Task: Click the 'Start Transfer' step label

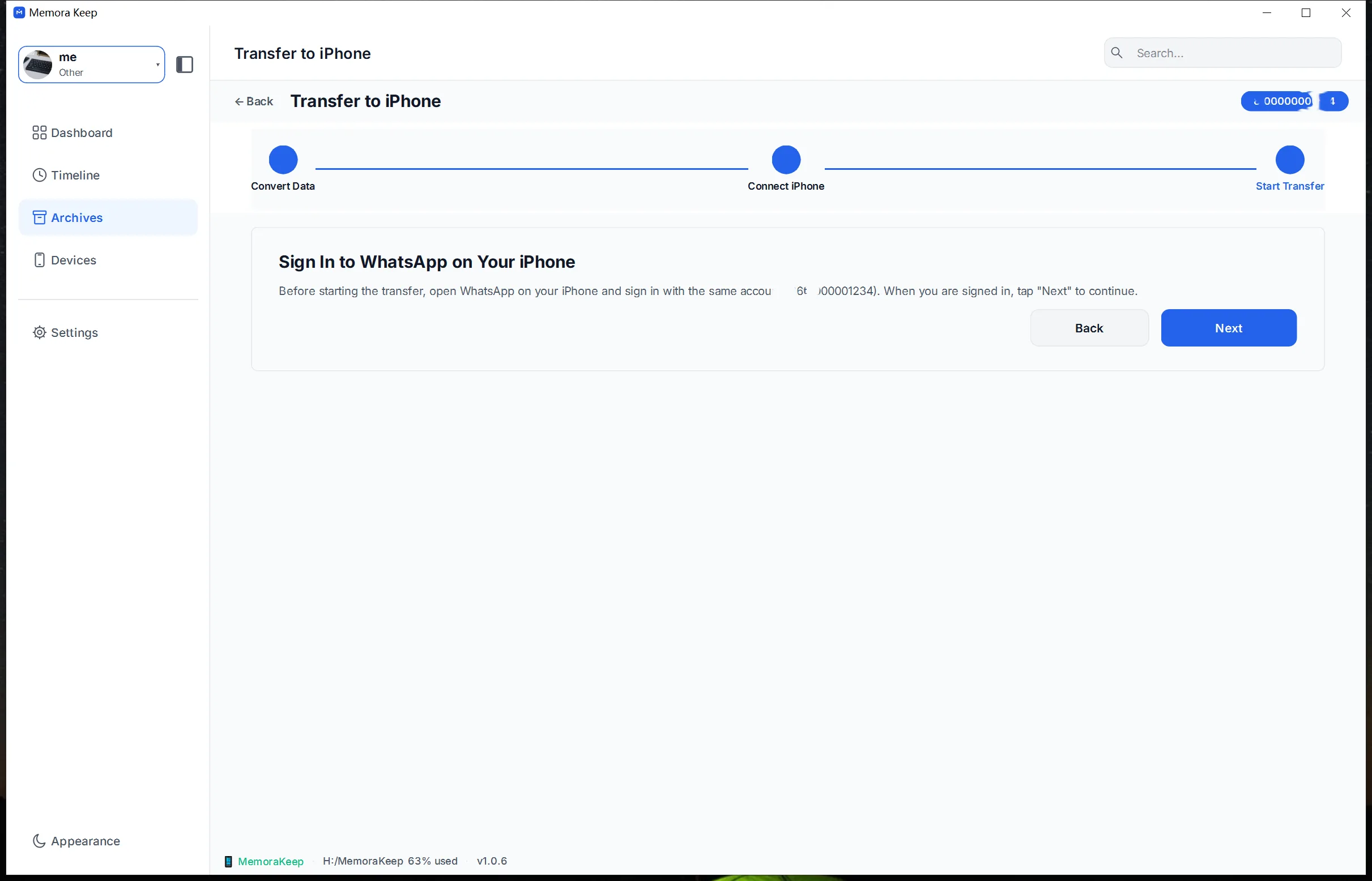Action: (x=1289, y=186)
